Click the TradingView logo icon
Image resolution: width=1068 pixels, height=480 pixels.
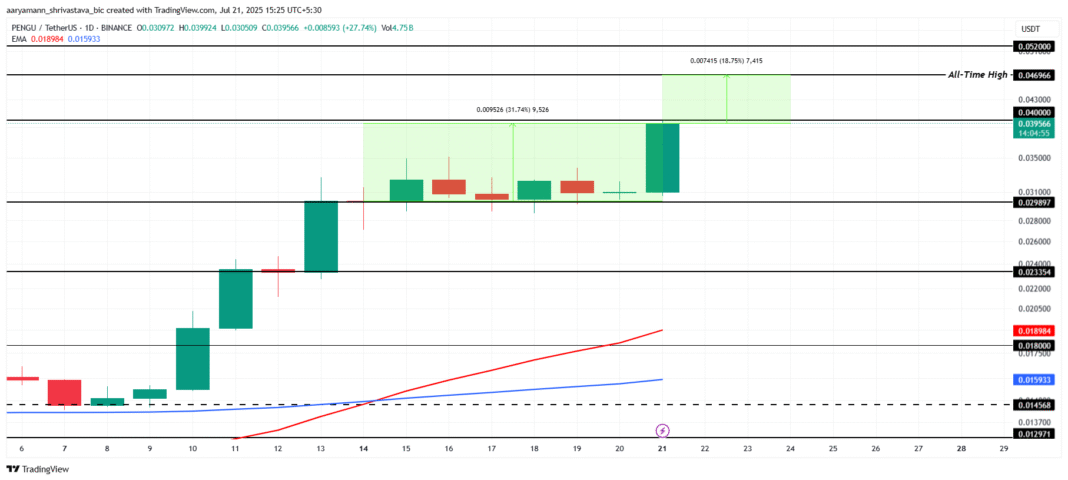12,469
